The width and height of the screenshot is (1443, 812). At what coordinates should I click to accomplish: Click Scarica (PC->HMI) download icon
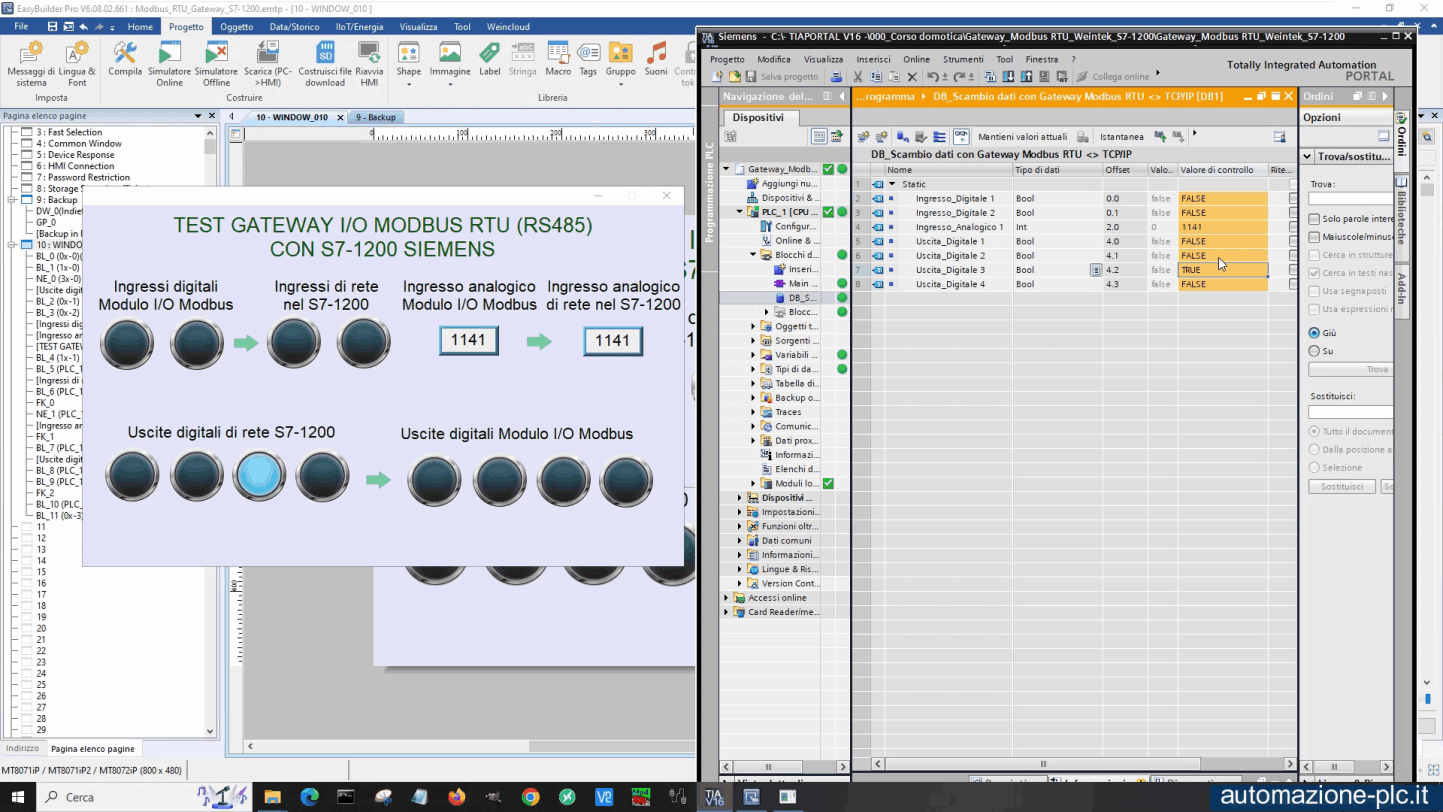coord(268,64)
